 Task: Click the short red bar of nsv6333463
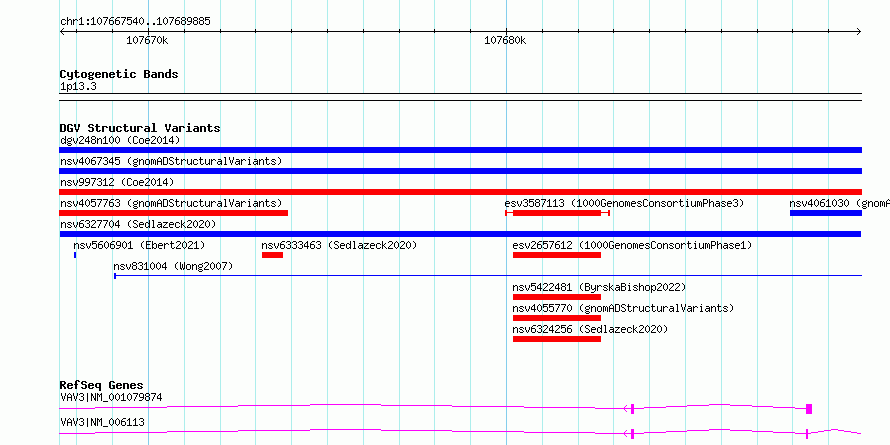[x=272, y=255]
